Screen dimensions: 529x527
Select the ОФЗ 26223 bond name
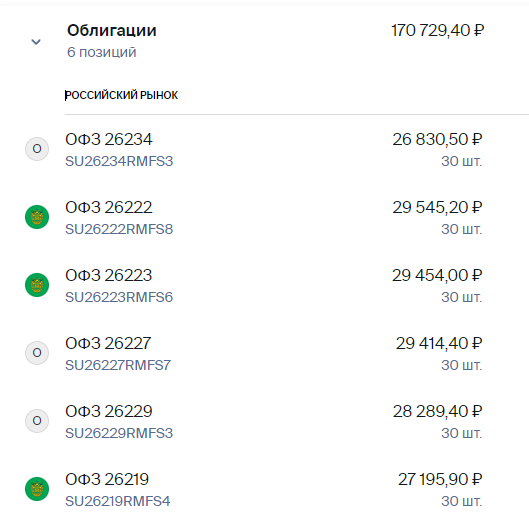tap(109, 275)
